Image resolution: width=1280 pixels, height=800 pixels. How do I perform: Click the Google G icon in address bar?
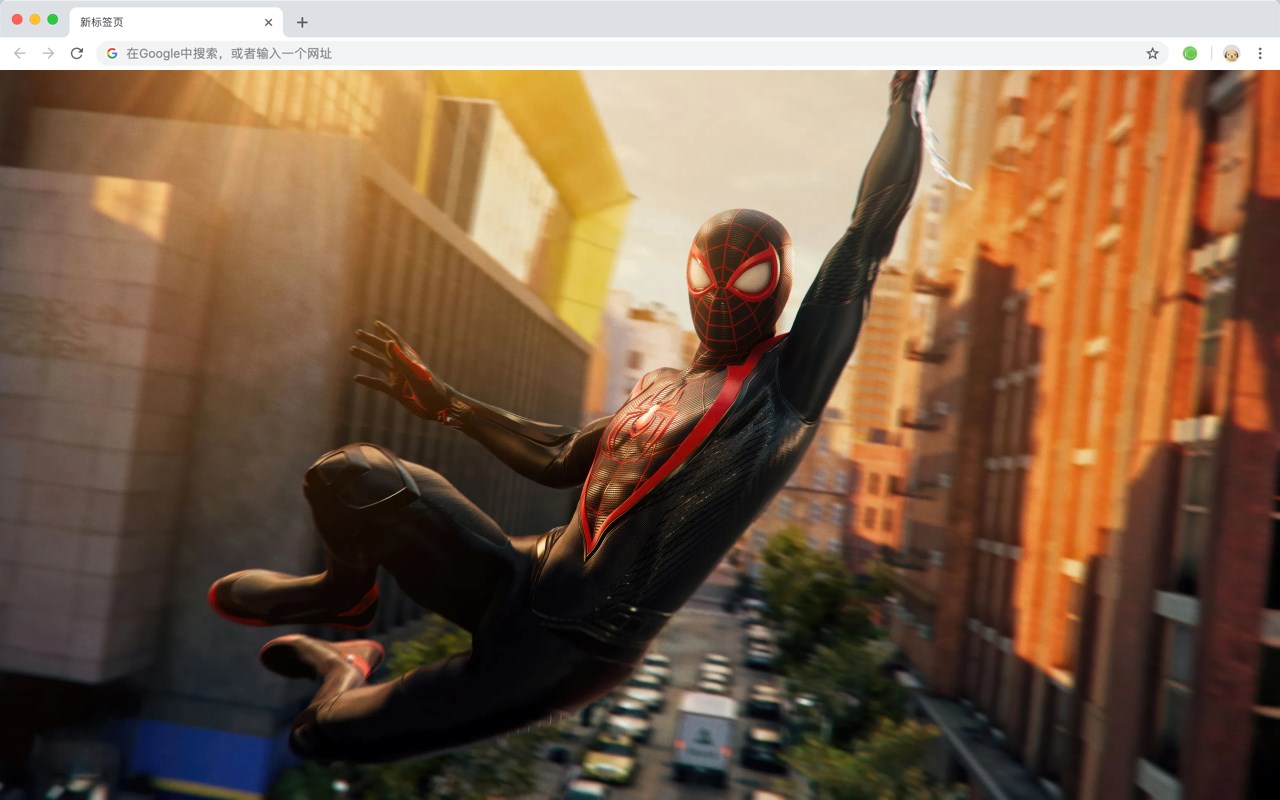click(111, 54)
